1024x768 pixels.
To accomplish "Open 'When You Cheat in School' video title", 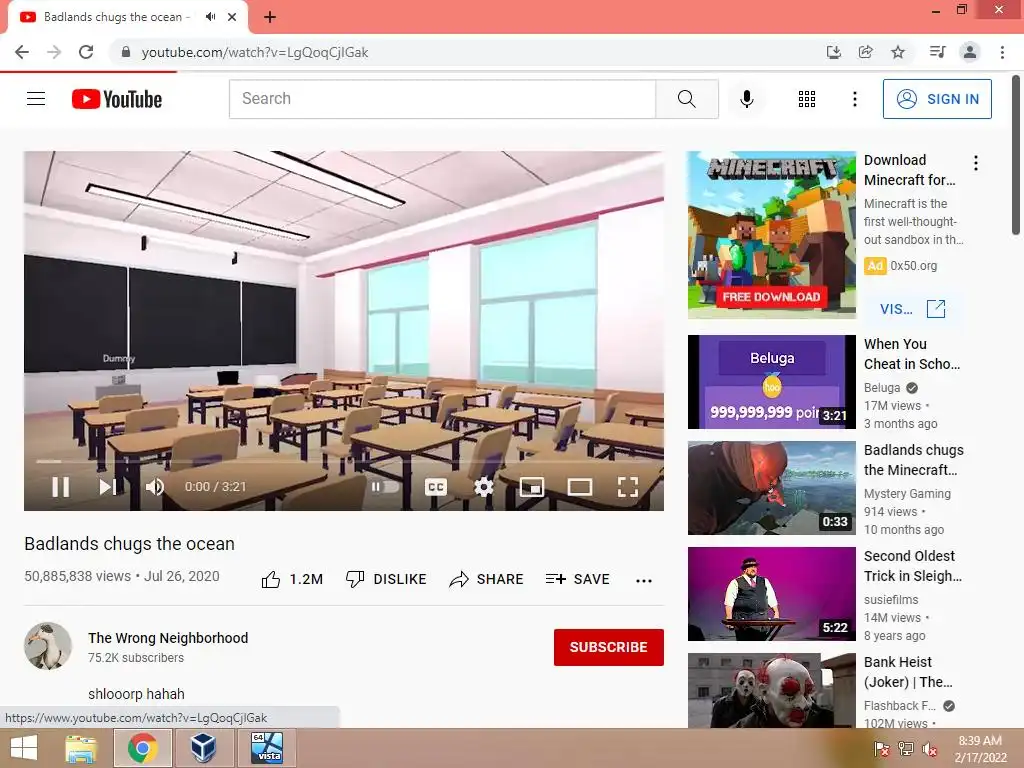I will pyautogui.click(x=912, y=354).
